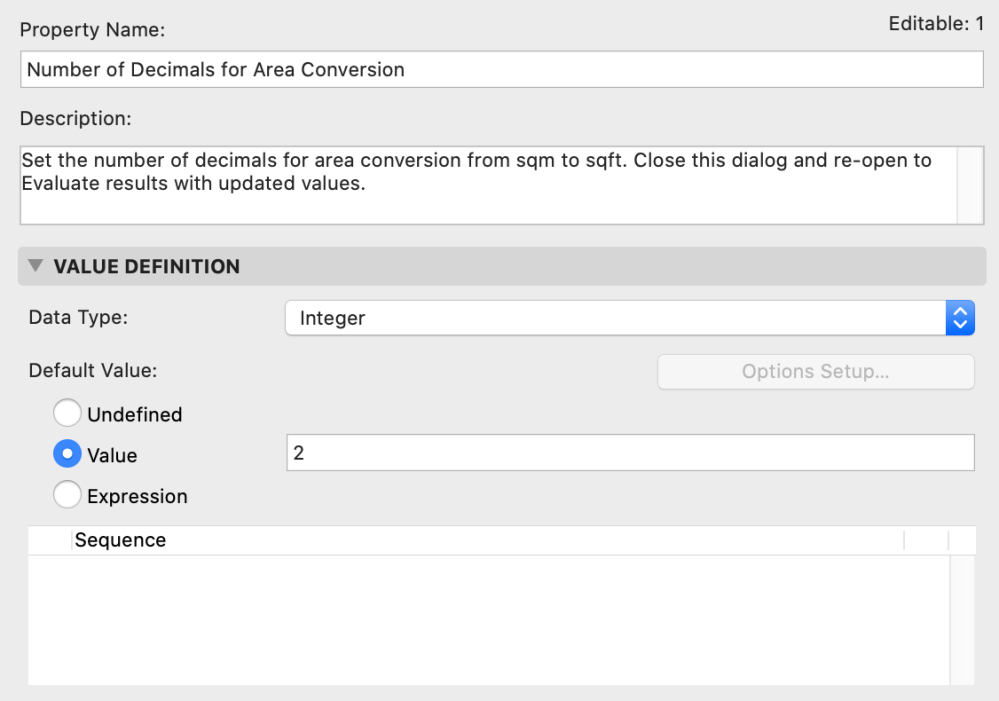Click the blank column header left of Sequence

click(50, 541)
